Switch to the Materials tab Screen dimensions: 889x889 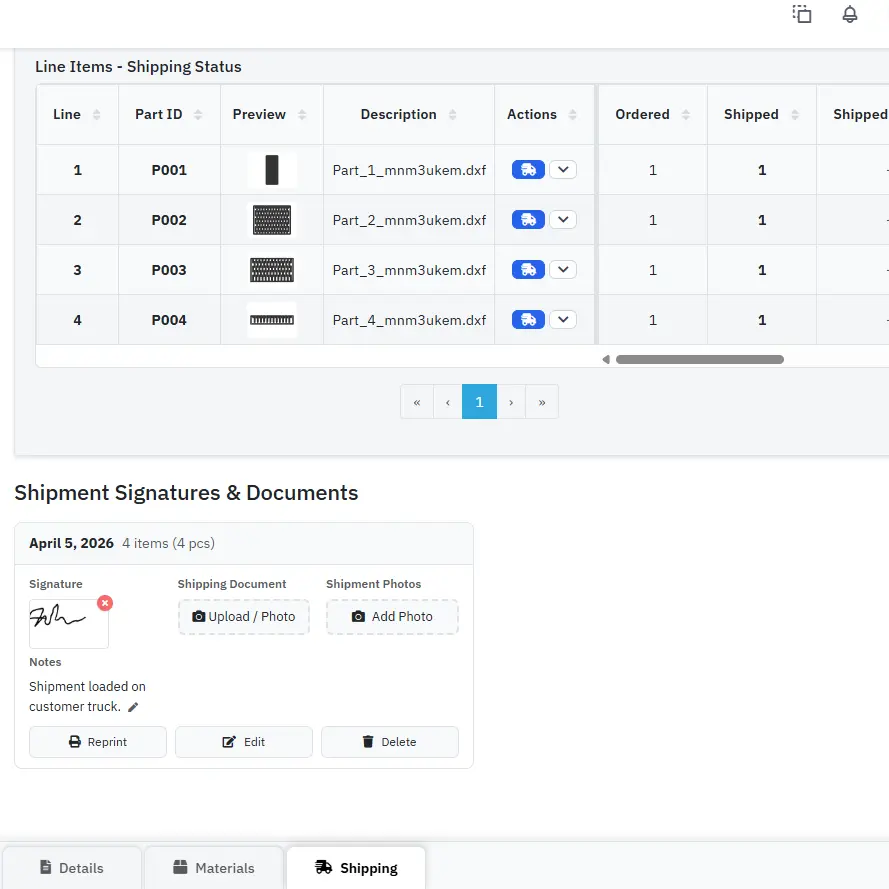(213, 868)
